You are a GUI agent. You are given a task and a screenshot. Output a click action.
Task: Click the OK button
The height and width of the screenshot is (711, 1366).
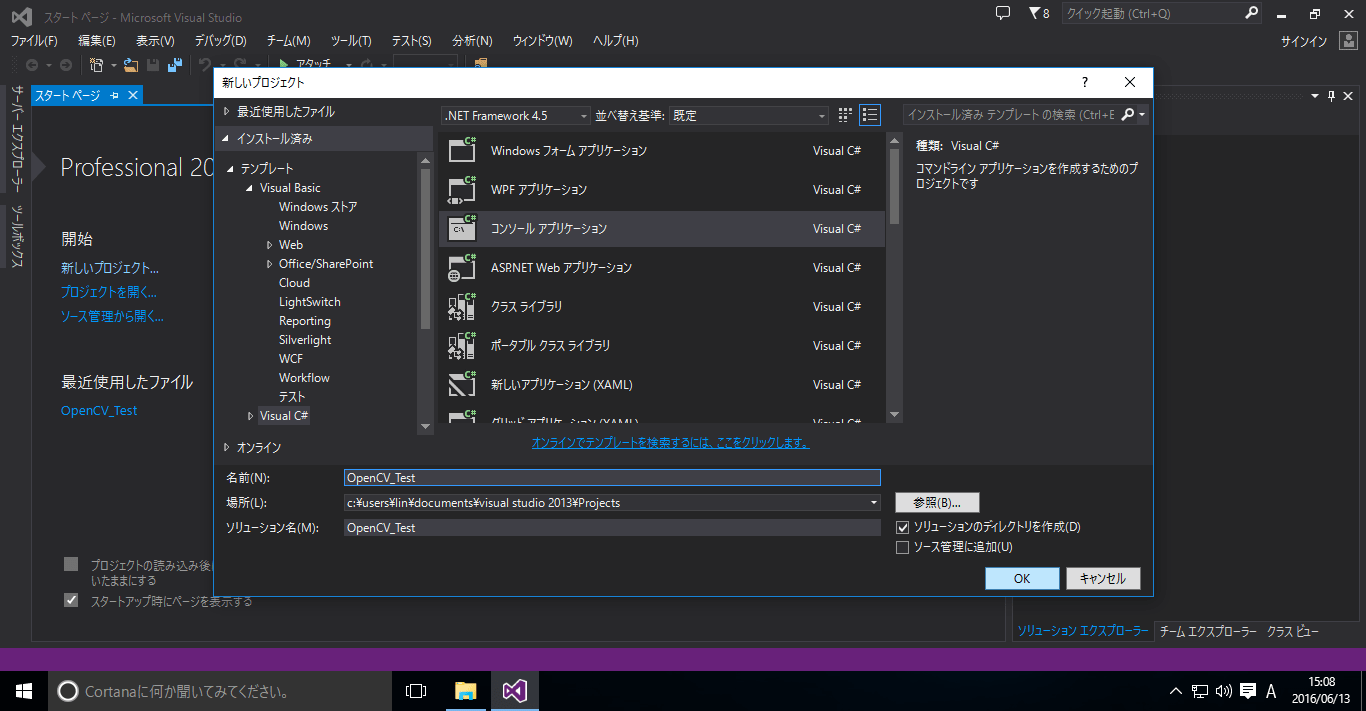[x=1022, y=579]
